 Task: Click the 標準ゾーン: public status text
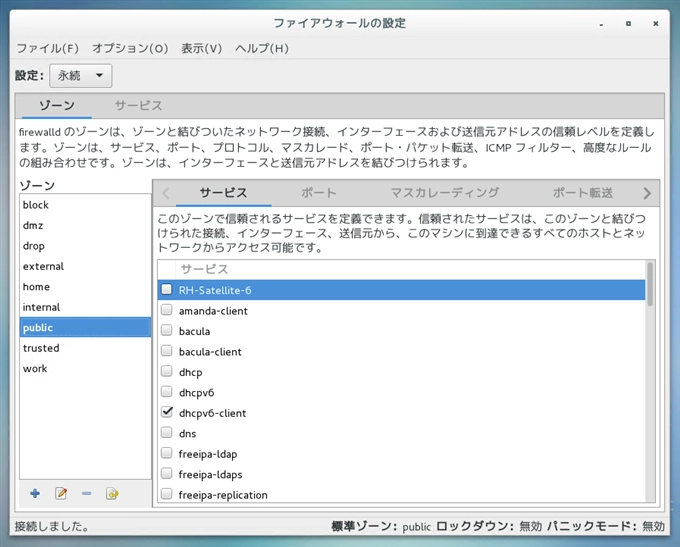[x=381, y=527]
